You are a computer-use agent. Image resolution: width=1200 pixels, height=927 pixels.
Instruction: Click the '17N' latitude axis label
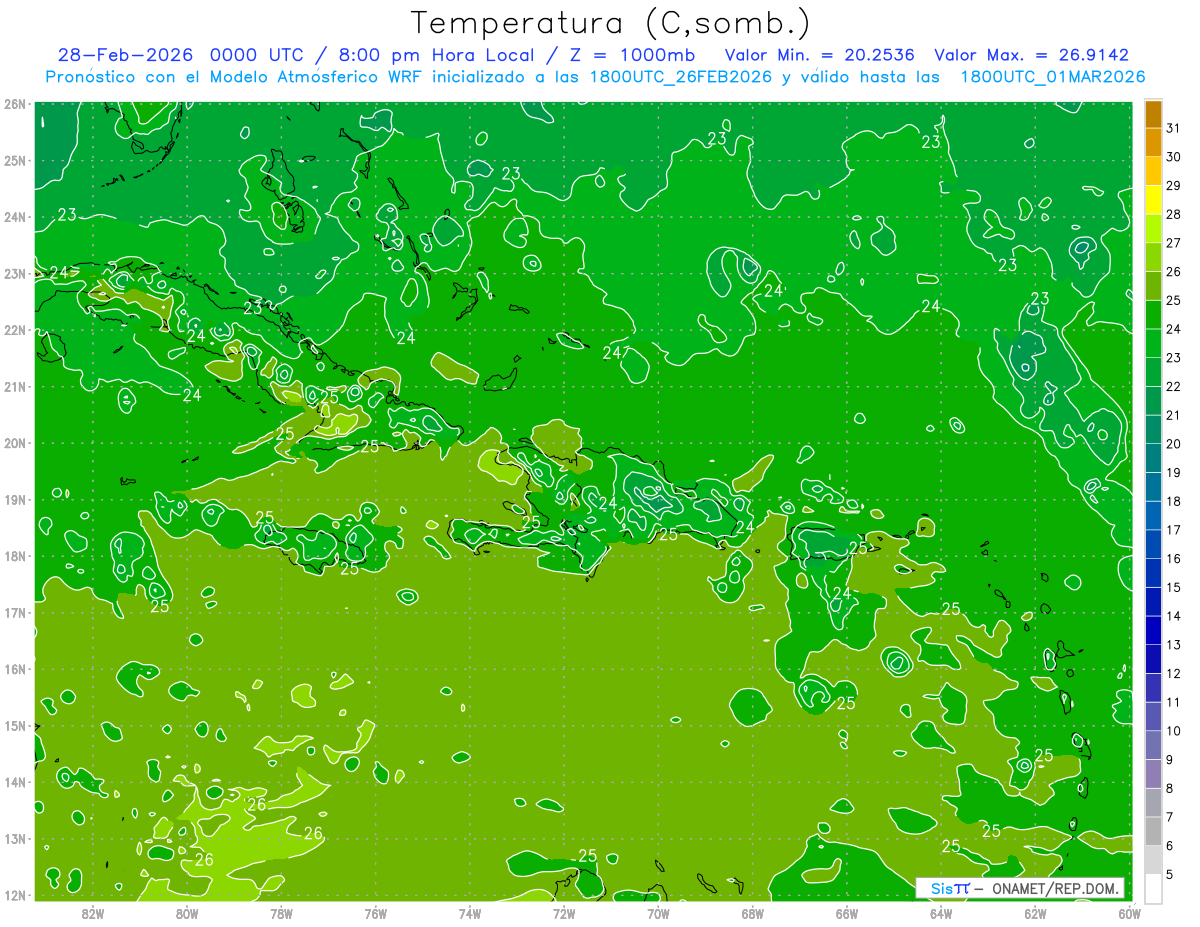tap(15, 613)
